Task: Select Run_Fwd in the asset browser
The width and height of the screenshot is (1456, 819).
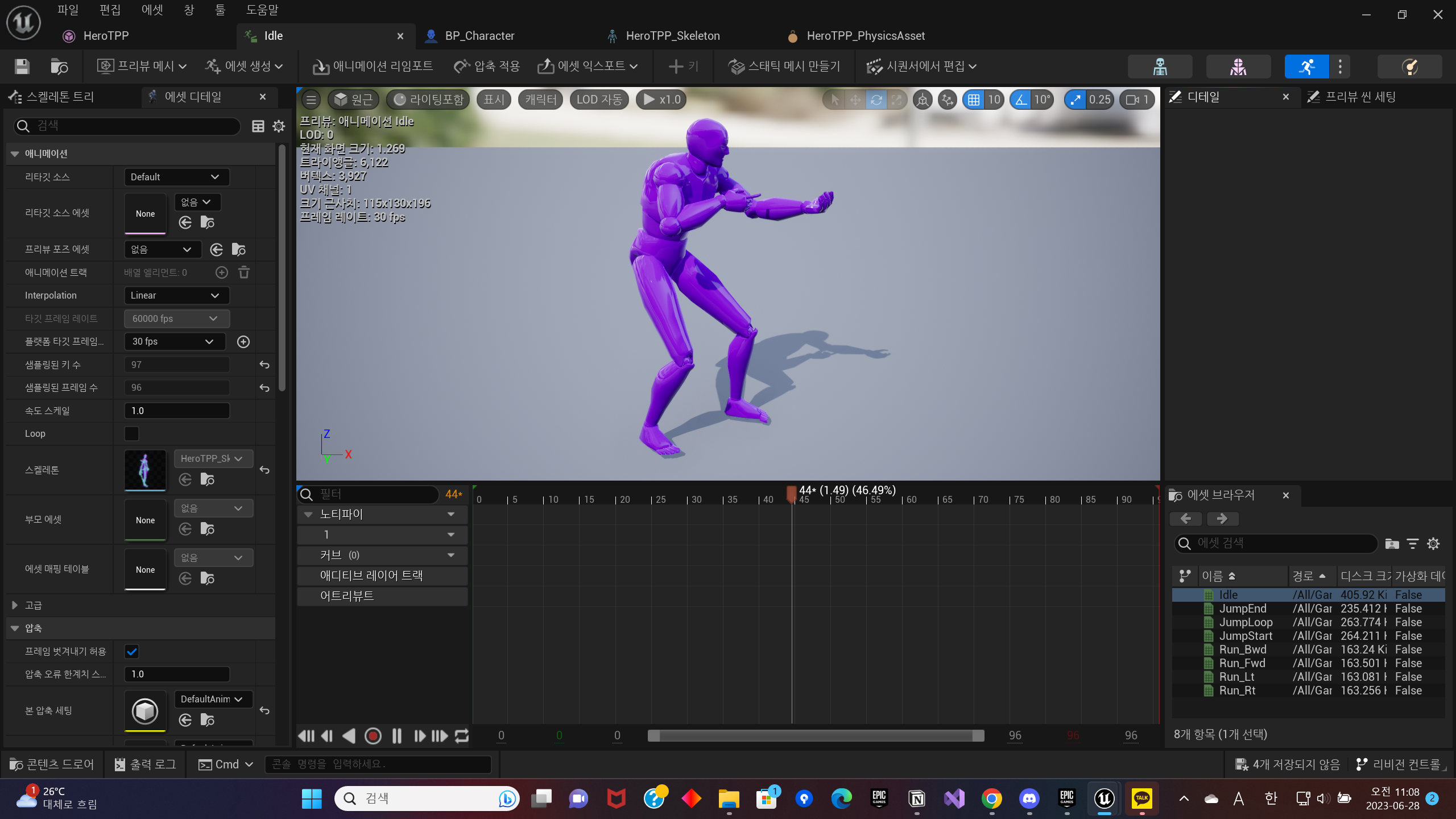Action: 1242,663
